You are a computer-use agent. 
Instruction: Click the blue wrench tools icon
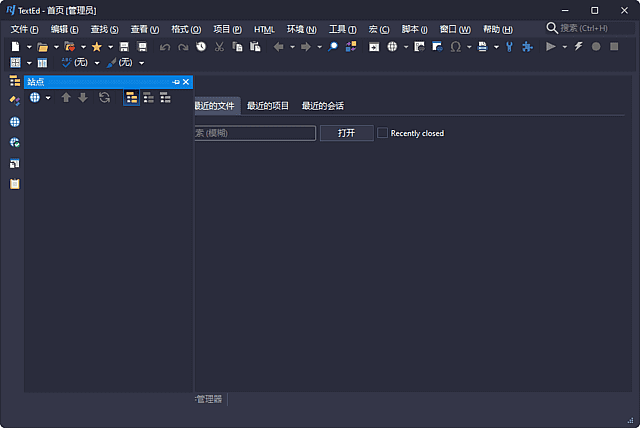(x=508, y=46)
